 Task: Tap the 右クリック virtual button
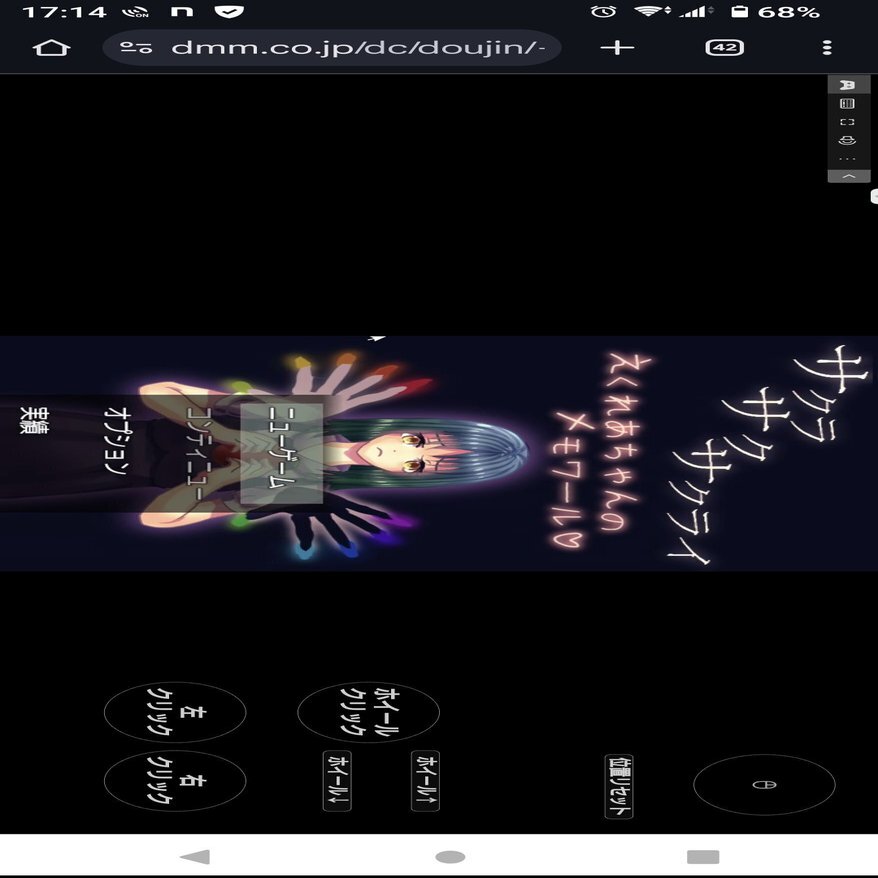(x=175, y=781)
